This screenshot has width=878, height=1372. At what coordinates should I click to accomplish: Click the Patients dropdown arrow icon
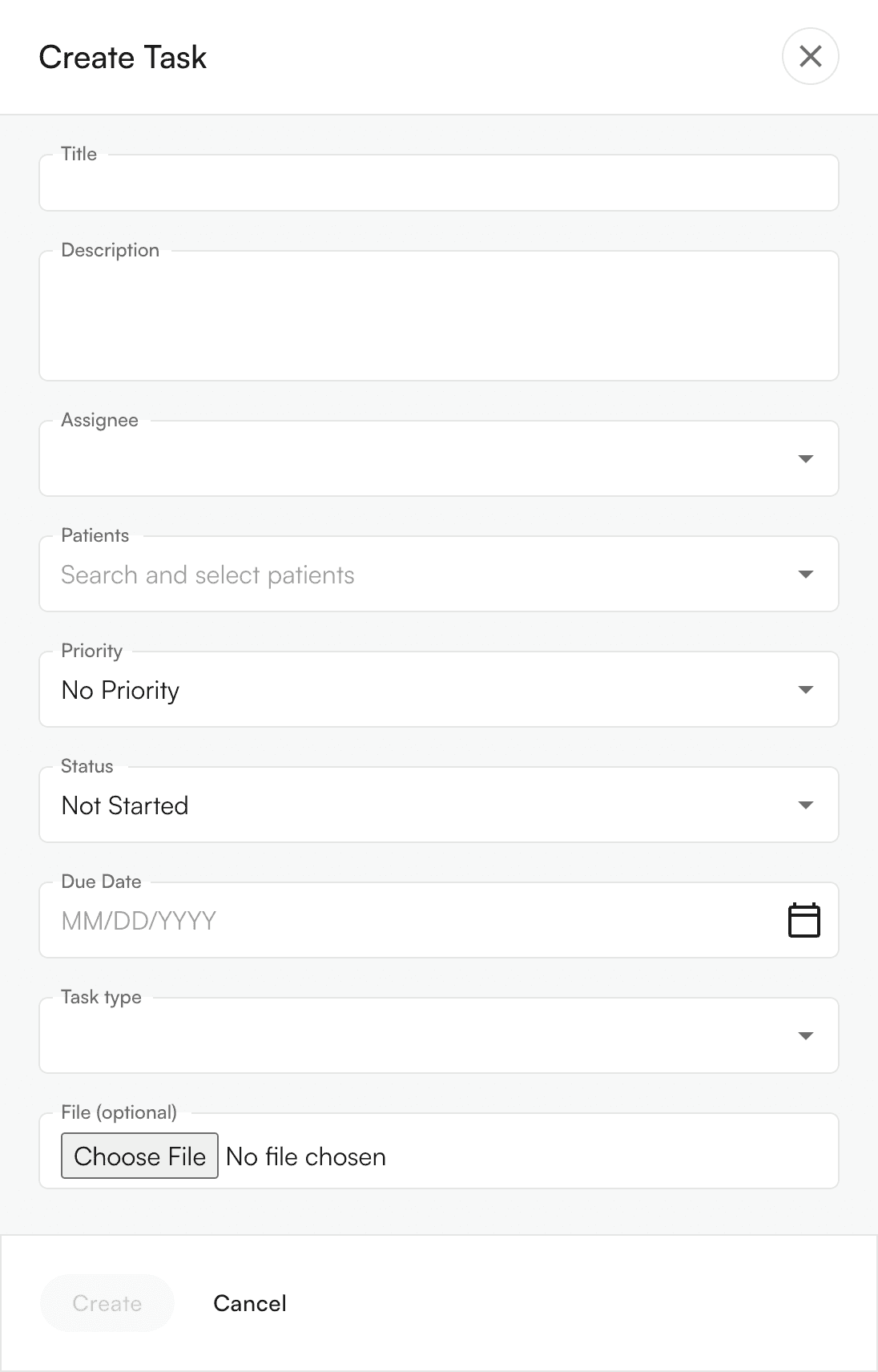(x=805, y=575)
